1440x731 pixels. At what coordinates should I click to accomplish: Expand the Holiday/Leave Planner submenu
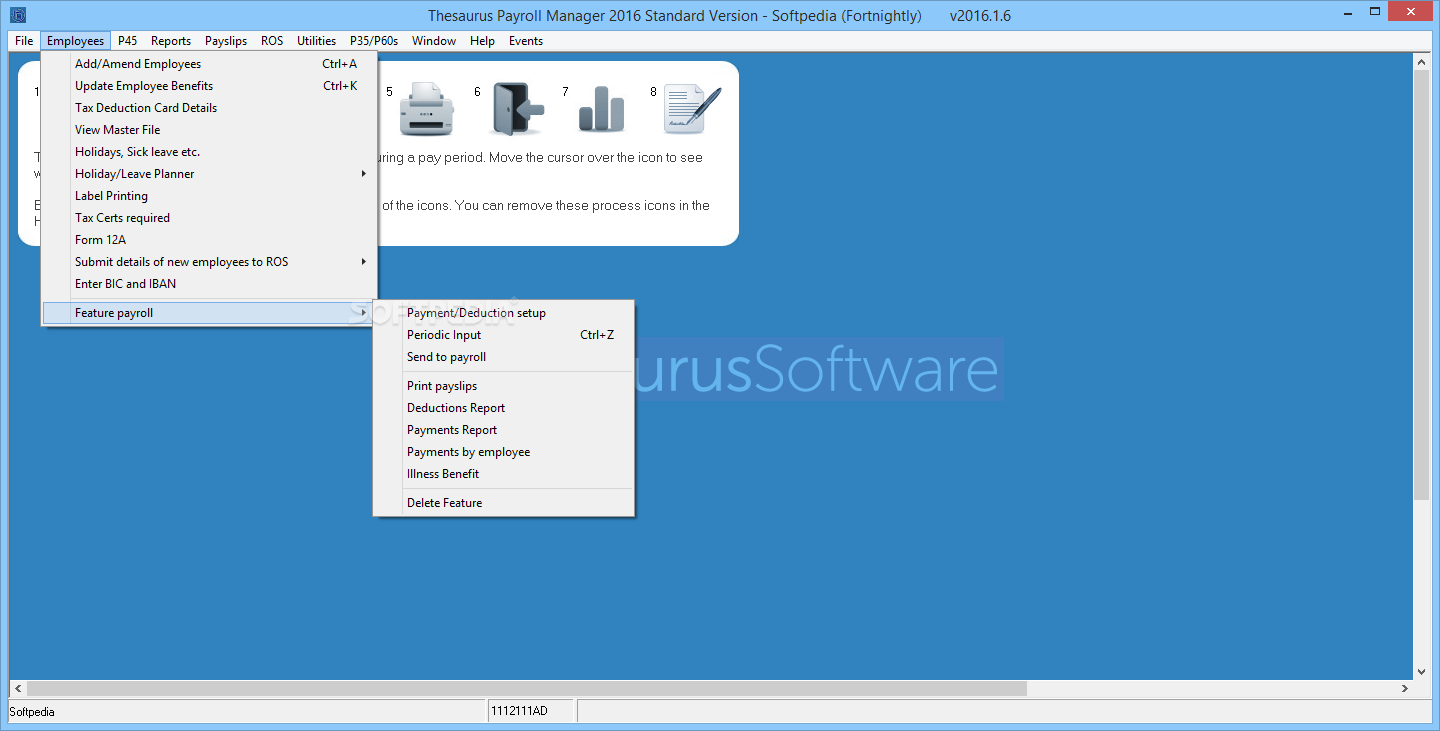(x=209, y=174)
